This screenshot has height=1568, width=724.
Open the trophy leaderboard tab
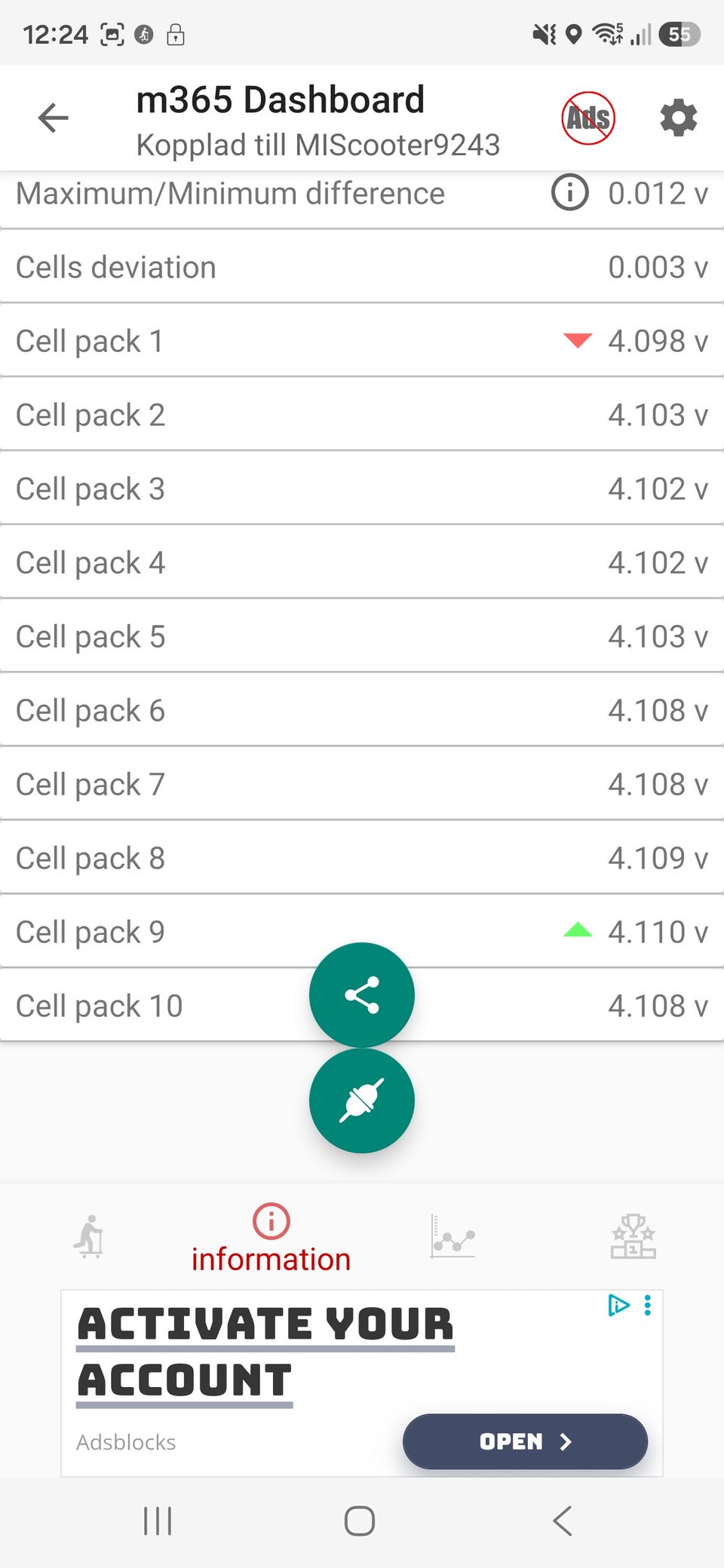(x=633, y=1236)
